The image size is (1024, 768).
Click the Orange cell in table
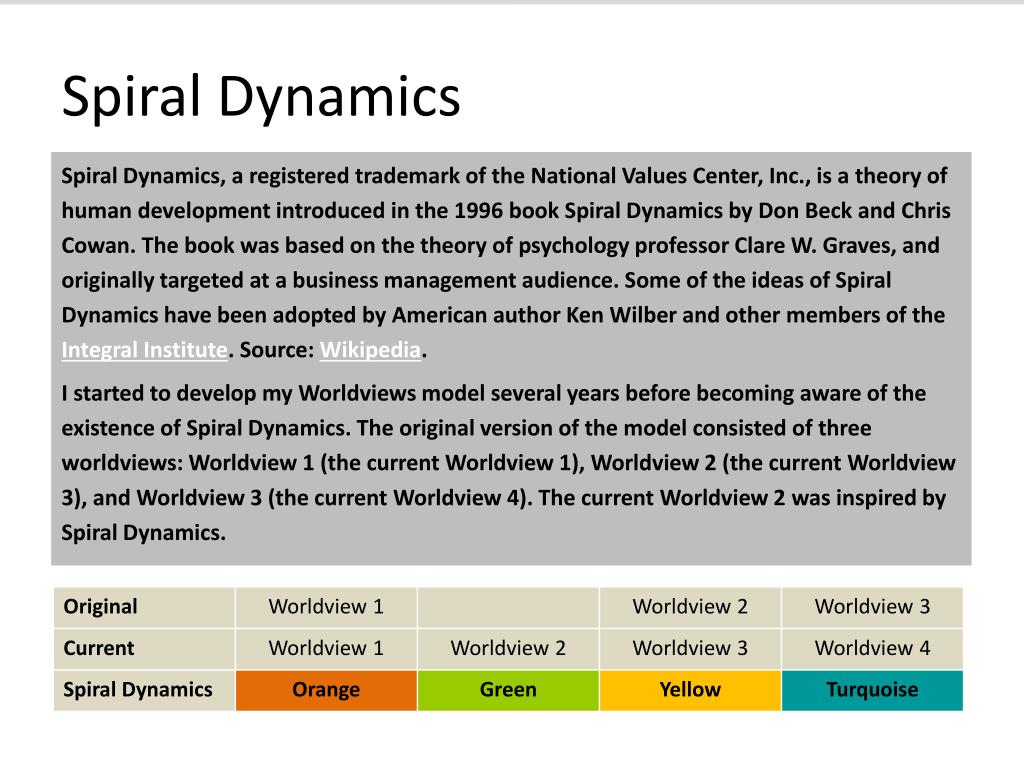[326, 690]
